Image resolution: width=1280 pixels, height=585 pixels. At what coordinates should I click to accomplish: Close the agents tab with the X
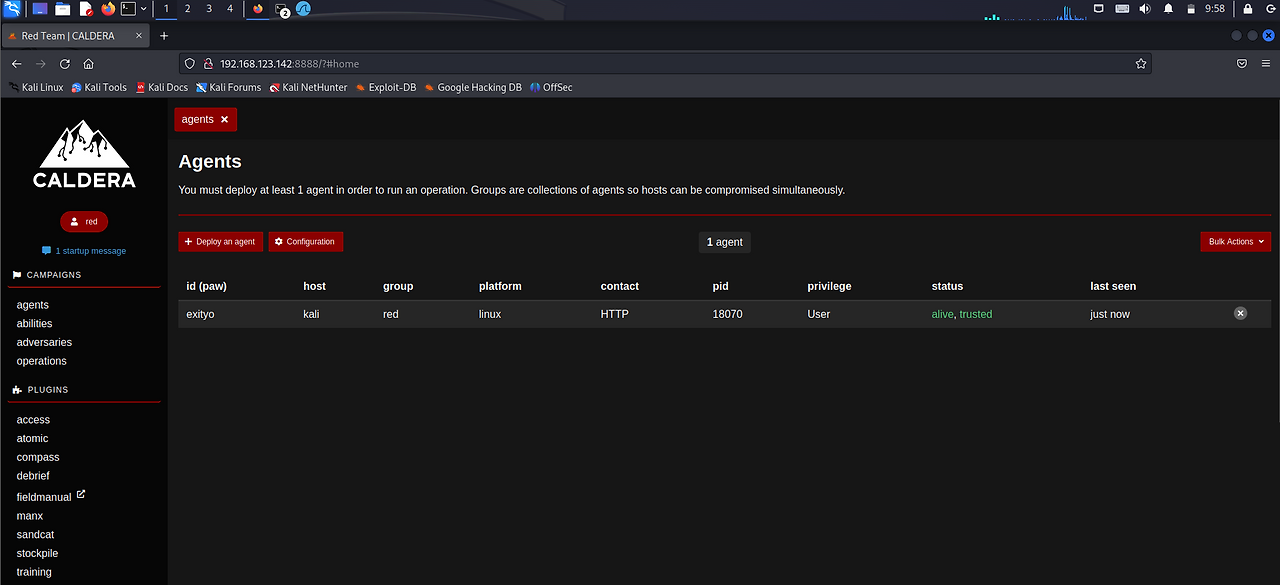224,119
